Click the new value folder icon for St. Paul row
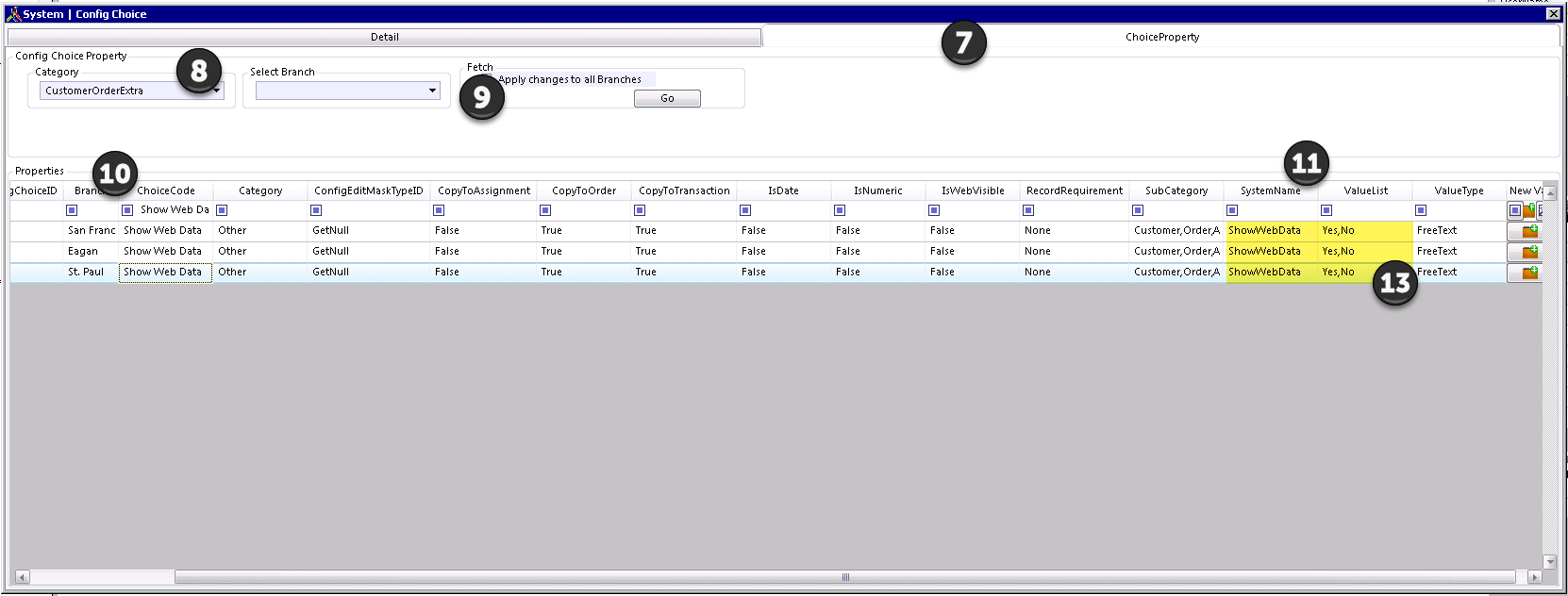The image size is (1568, 596). tap(1529, 273)
